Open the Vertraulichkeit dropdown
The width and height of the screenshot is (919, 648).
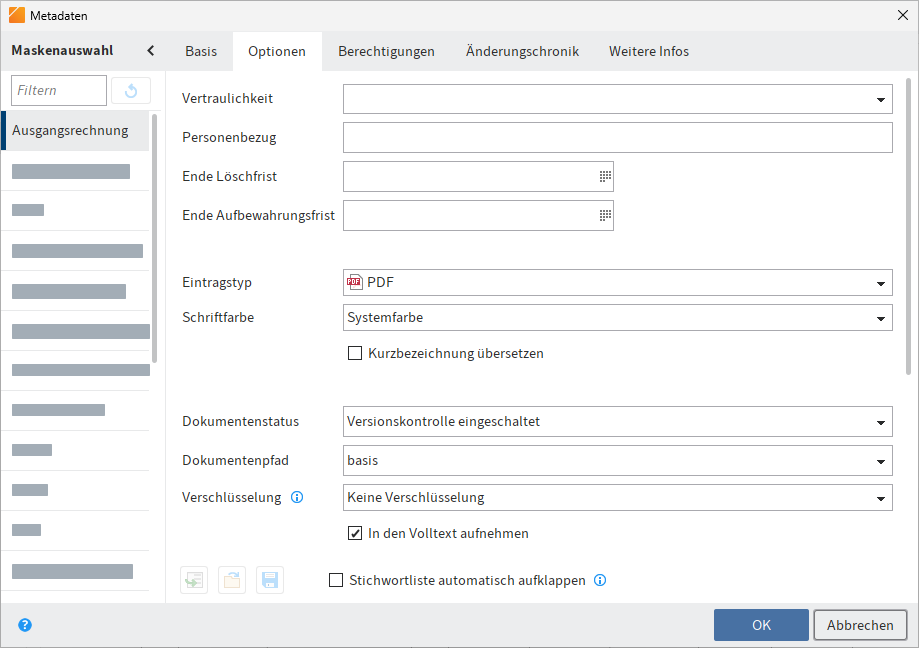pos(880,98)
